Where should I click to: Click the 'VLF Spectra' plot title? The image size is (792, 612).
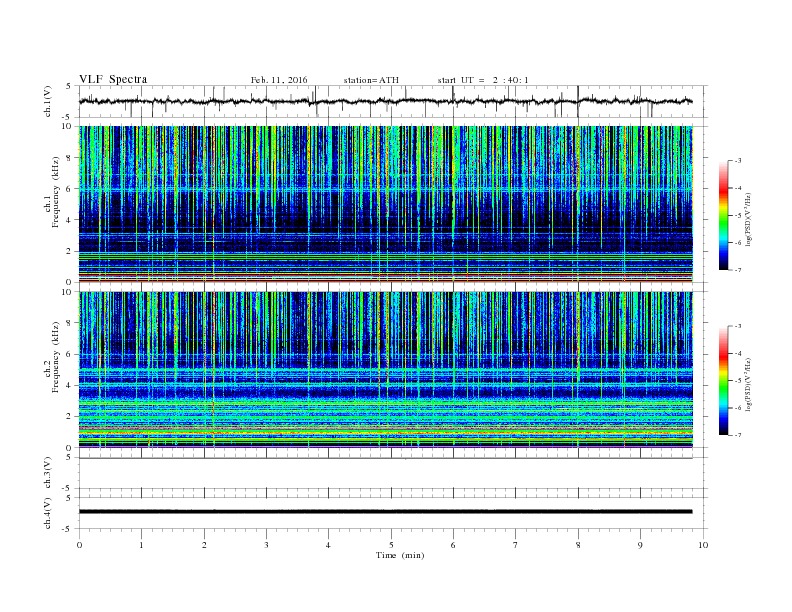(113, 79)
